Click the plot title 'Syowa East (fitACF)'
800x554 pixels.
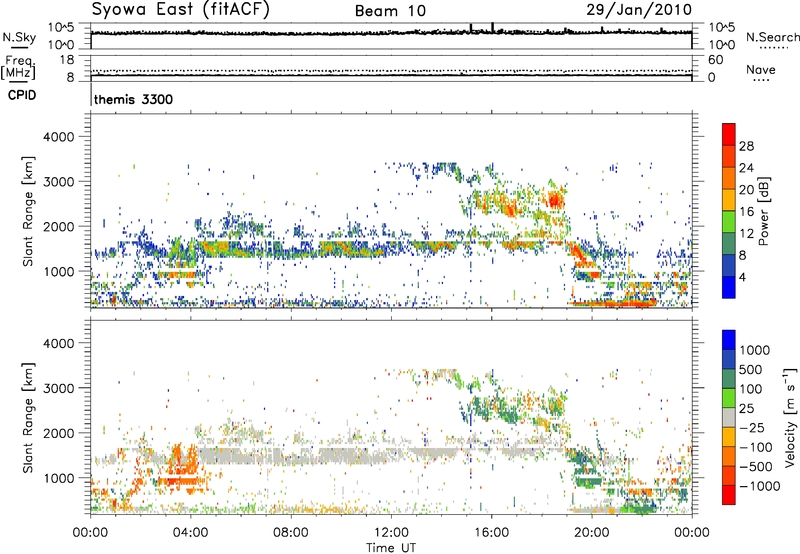point(180,10)
